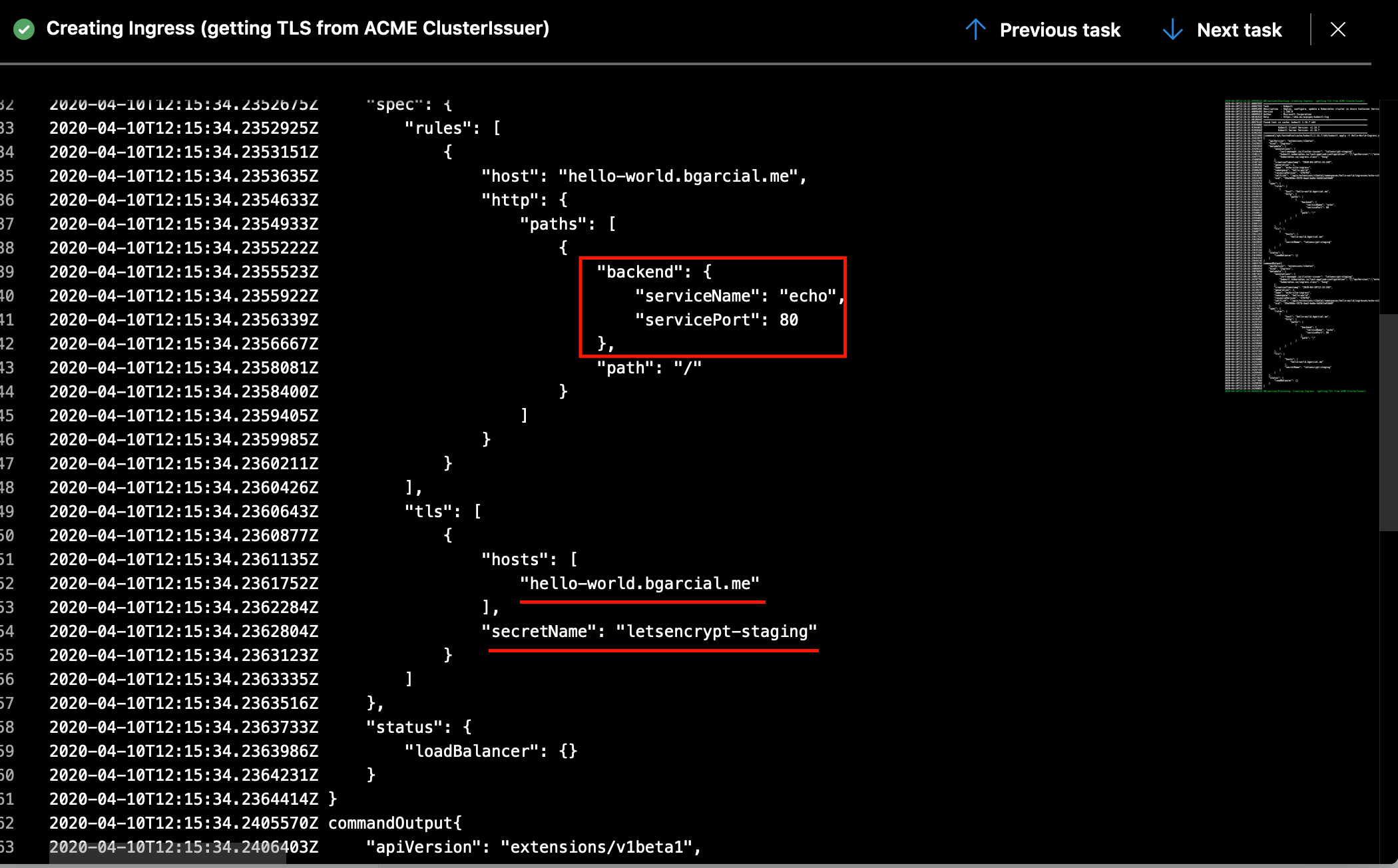Go to Next task

tap(1239, 30)
